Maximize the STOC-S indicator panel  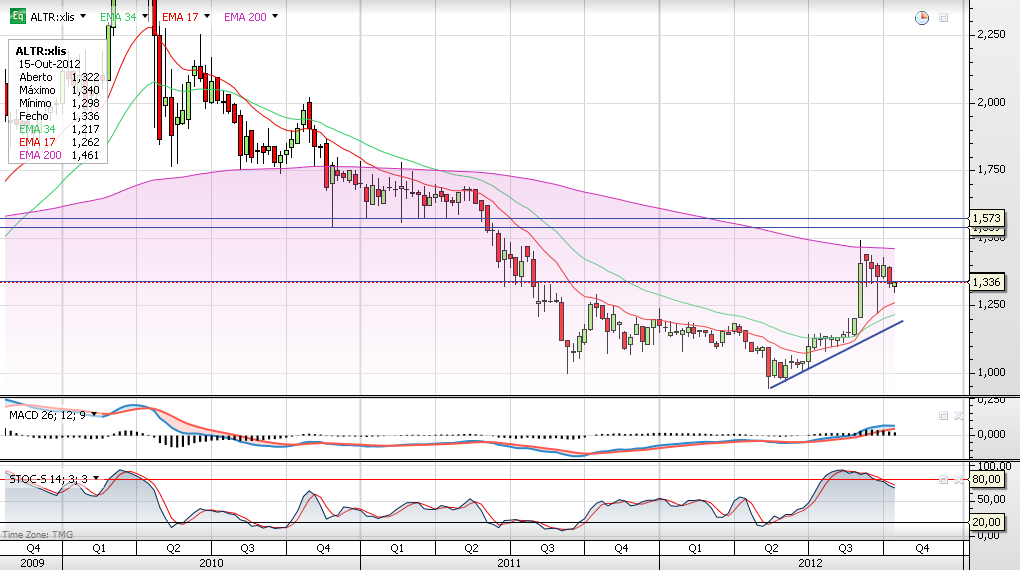[943, 480]
